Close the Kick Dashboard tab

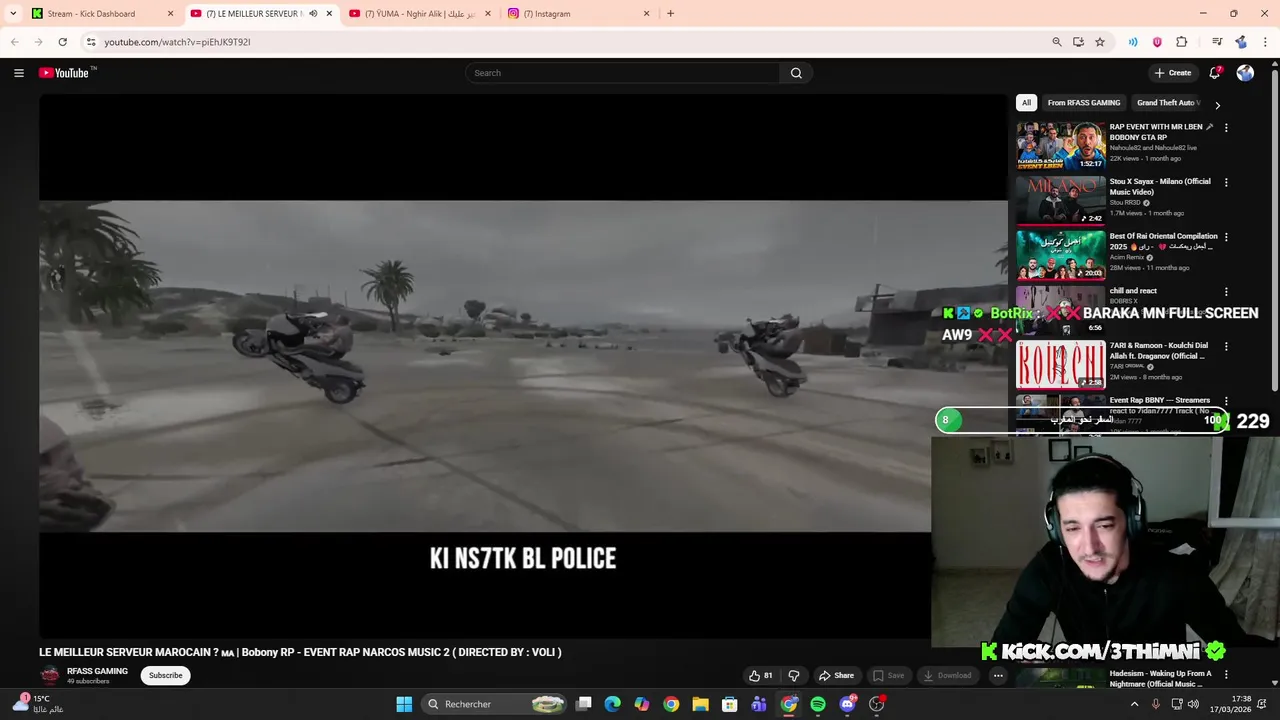pos(170,14)
